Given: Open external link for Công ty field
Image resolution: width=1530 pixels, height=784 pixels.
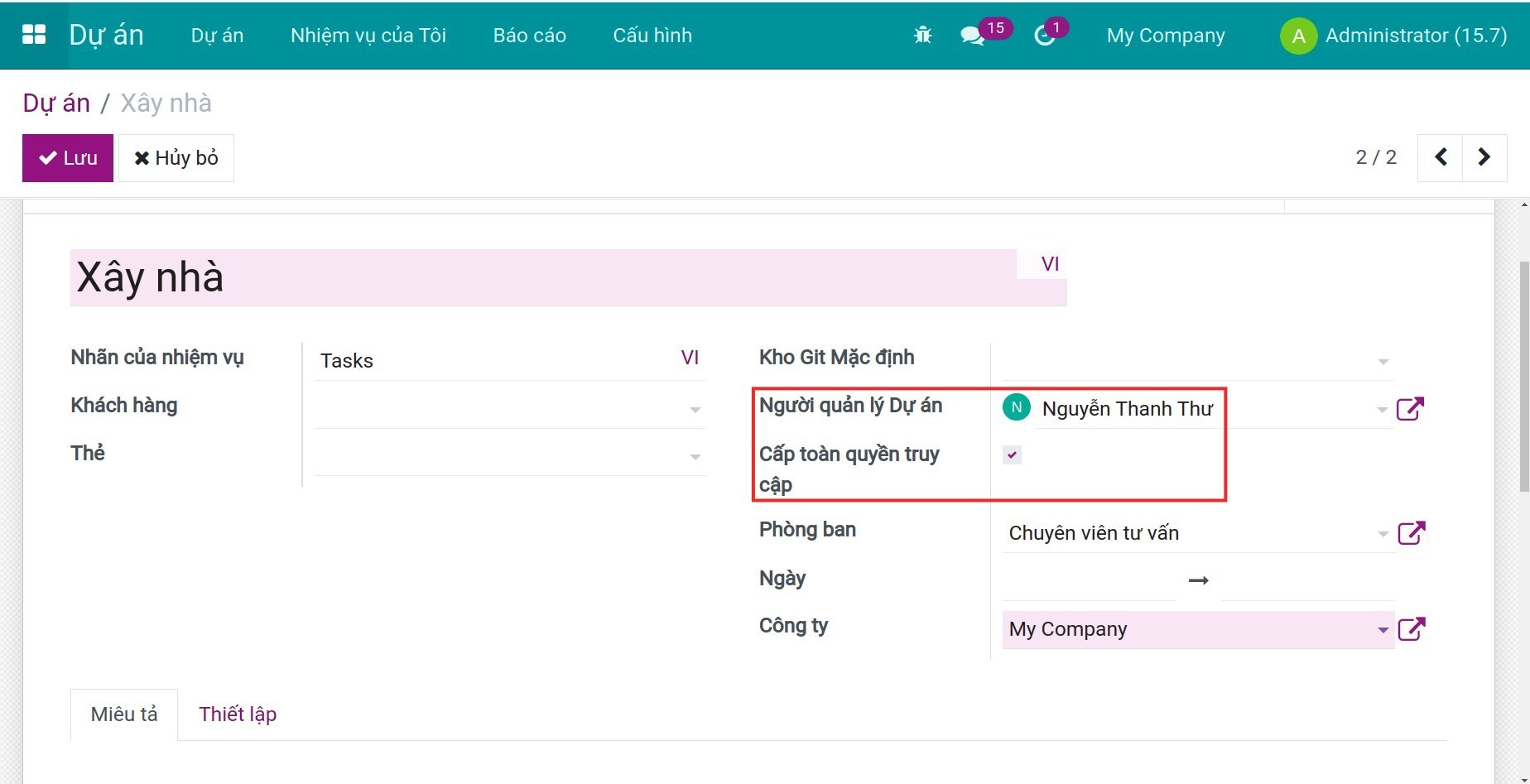Looking at the screenshot, I should pyautogui.click(x=1411, y=629).
